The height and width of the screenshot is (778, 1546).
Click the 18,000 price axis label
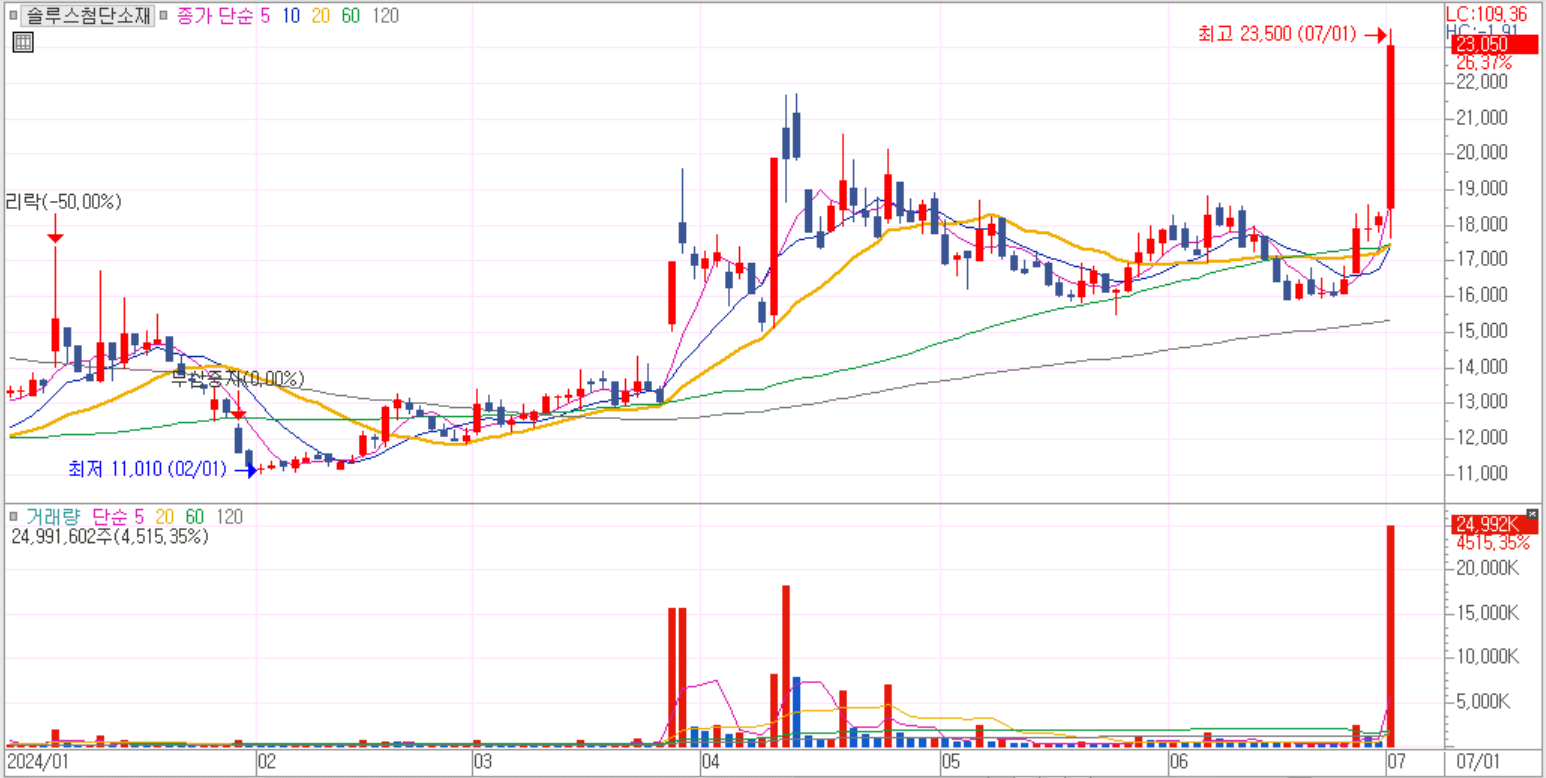[1483, 224]
